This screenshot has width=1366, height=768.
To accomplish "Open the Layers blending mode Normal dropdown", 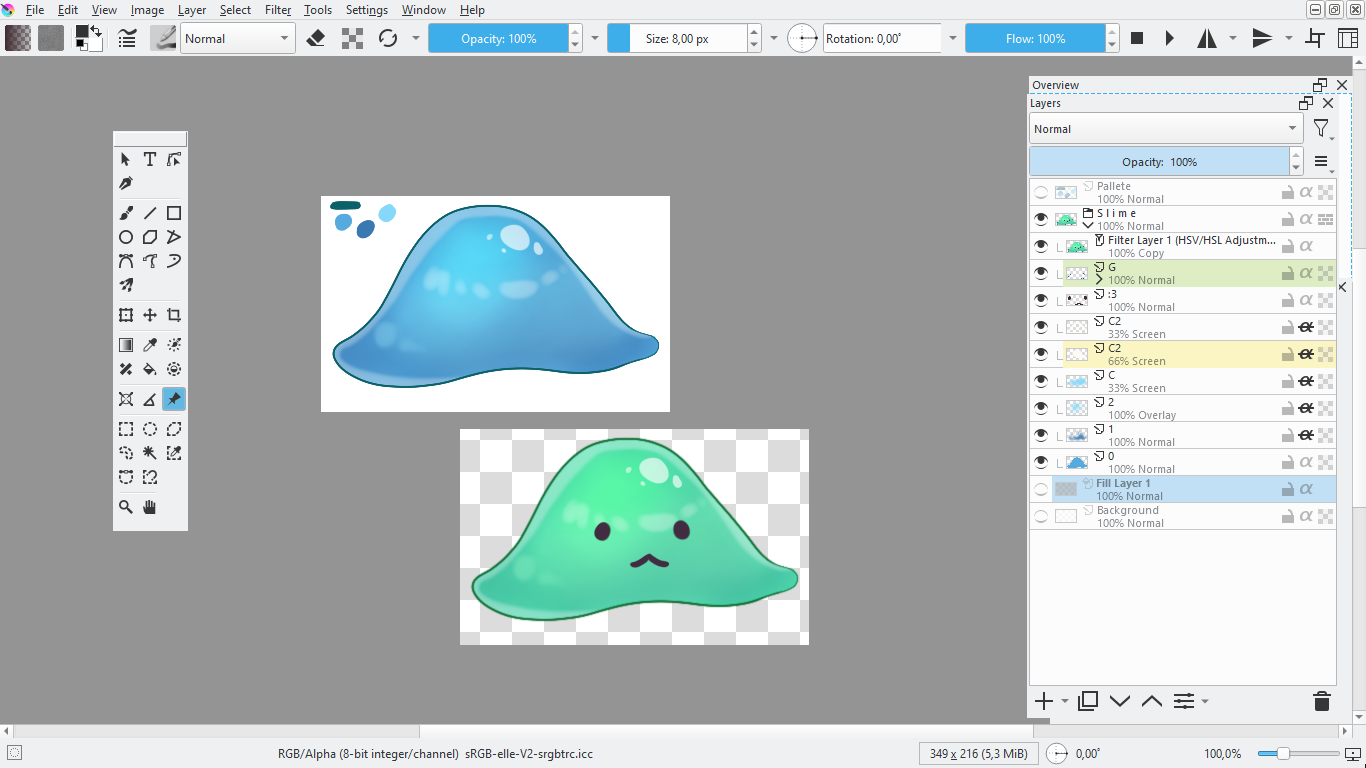I will (x=1166, y=129).
